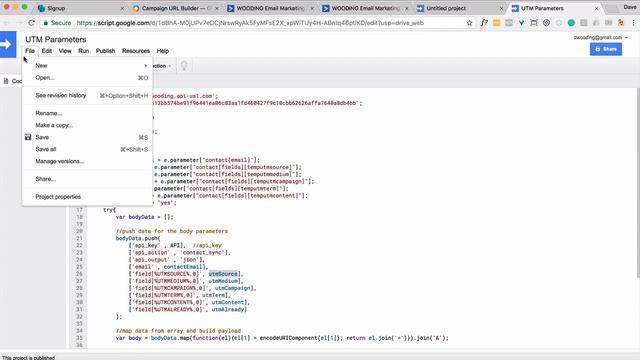Choose Open... from File menu
Screen dimensions: 640x360
[87, 78]
